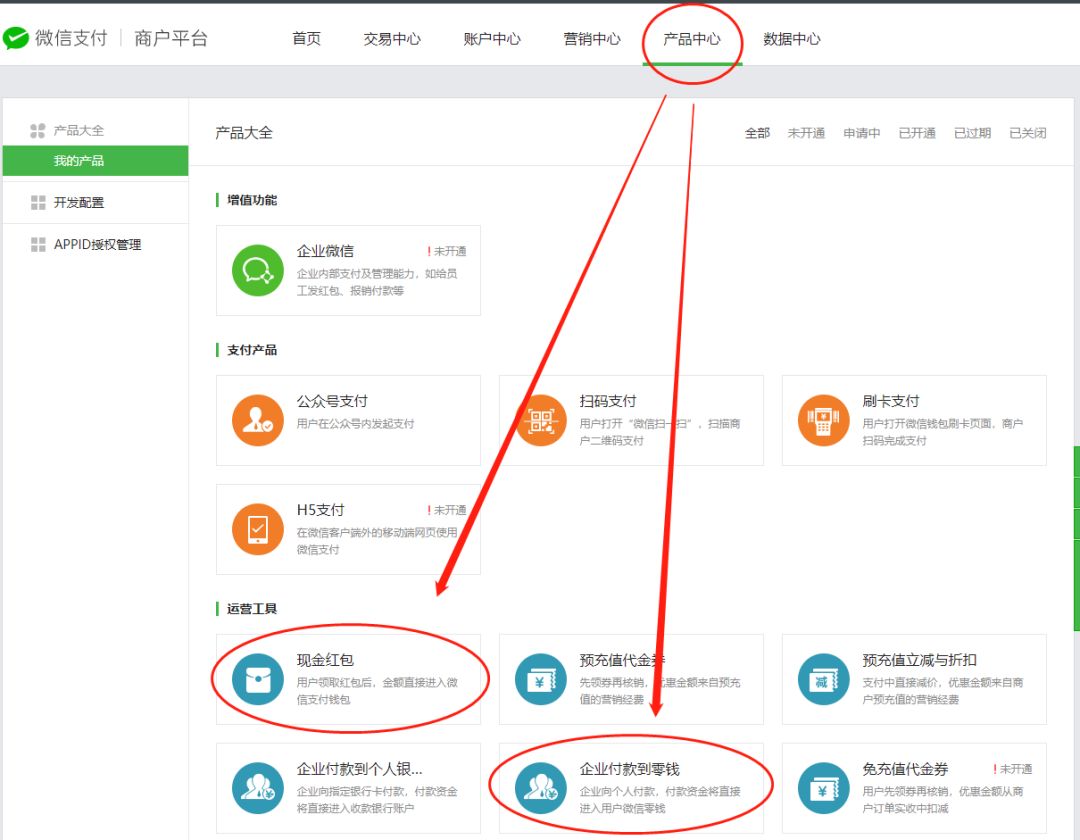This screenshot has width=1080, height=840.
Task: Open the 现金红包 product title
Action: pyautogui.click(x=325, y=660)
